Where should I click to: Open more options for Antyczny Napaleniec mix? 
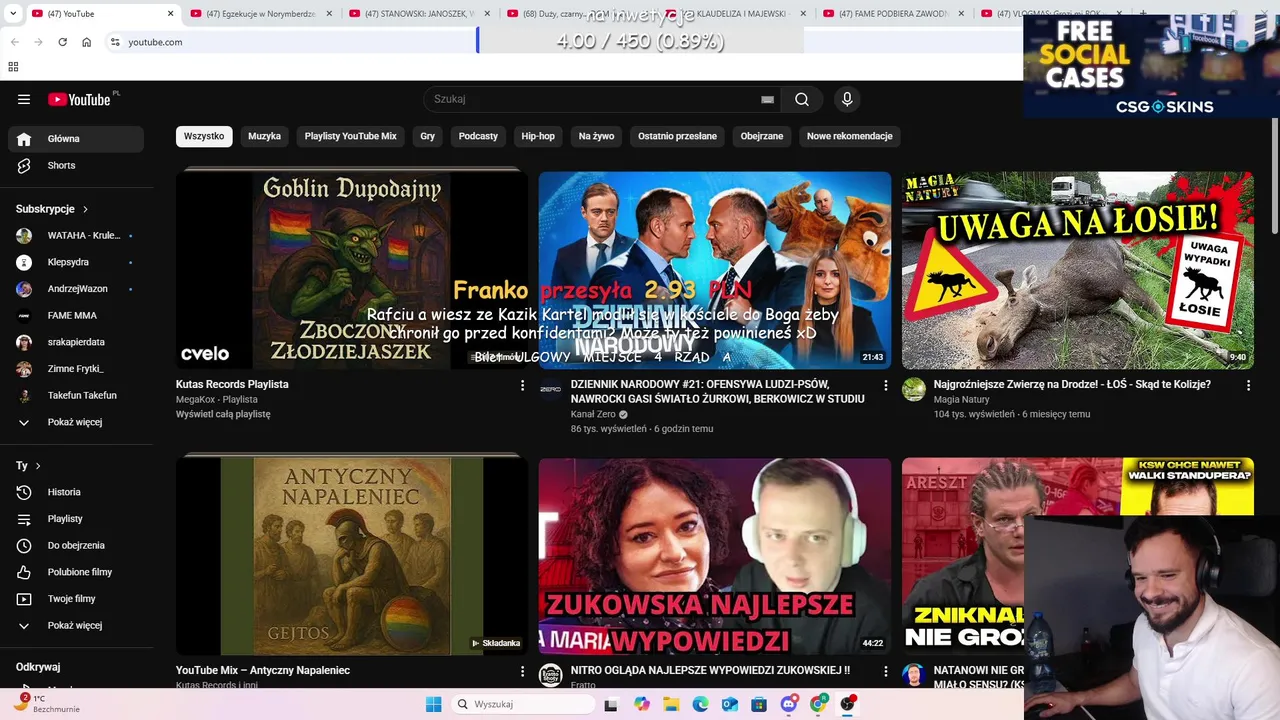522,671
